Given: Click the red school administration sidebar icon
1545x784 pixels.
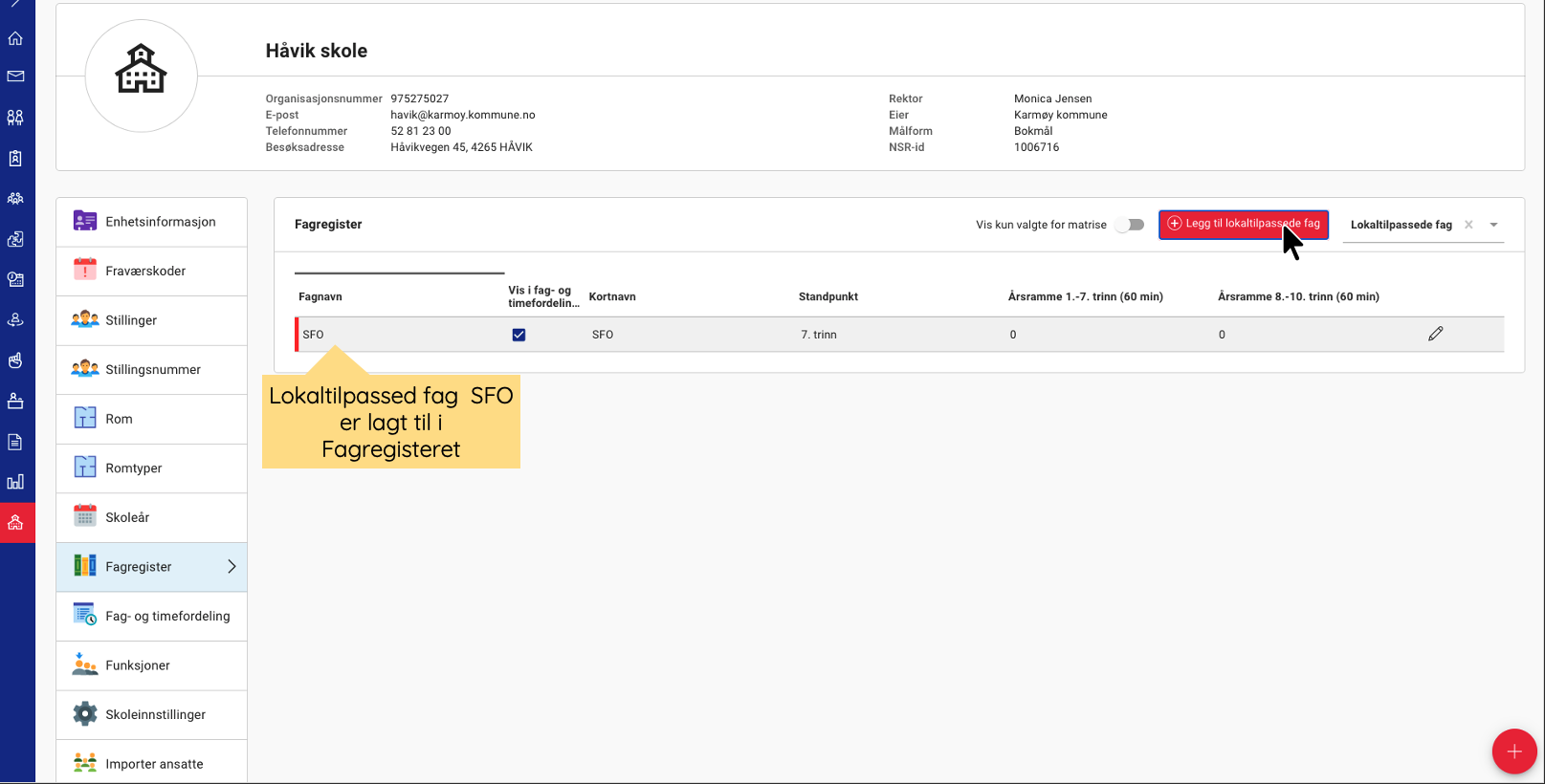Looking at the screenshot, I should tap(17, 523).
